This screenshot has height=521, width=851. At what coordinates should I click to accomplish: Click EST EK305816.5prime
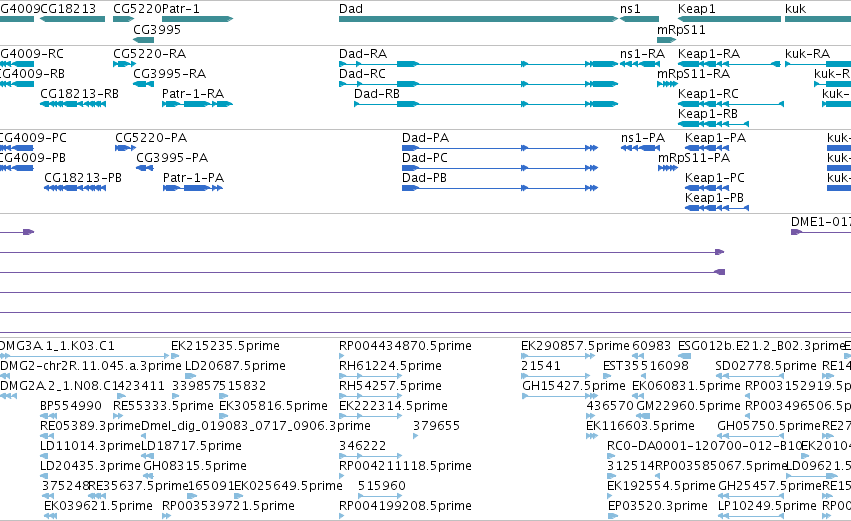(x=274, y=406)
